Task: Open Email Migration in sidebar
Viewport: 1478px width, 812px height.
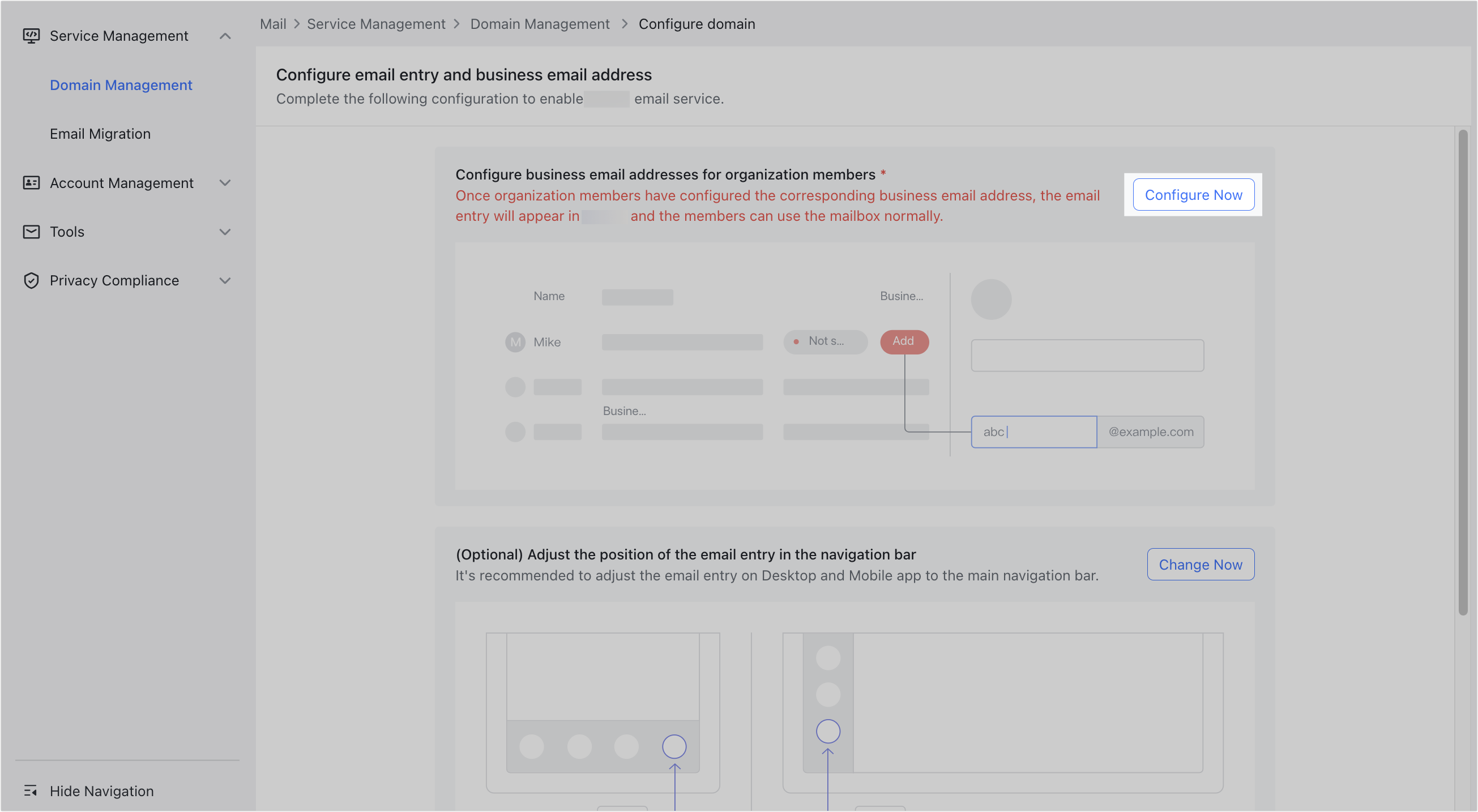Action: click(x=100, y=133)
